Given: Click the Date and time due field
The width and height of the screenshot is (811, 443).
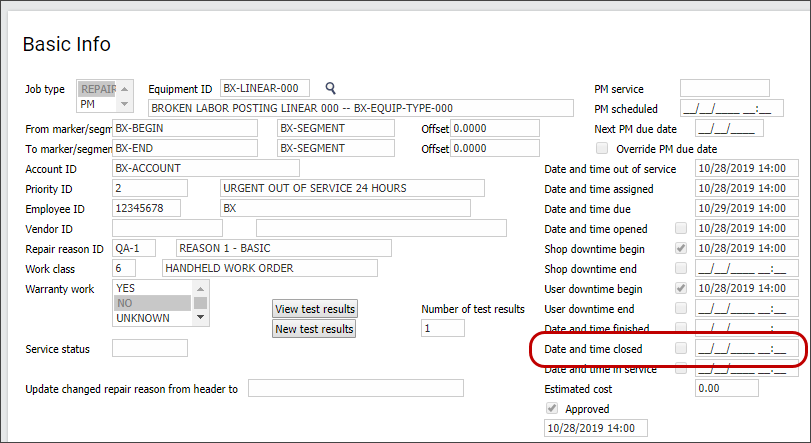Looking at the screenshot, I should [746, 208].
